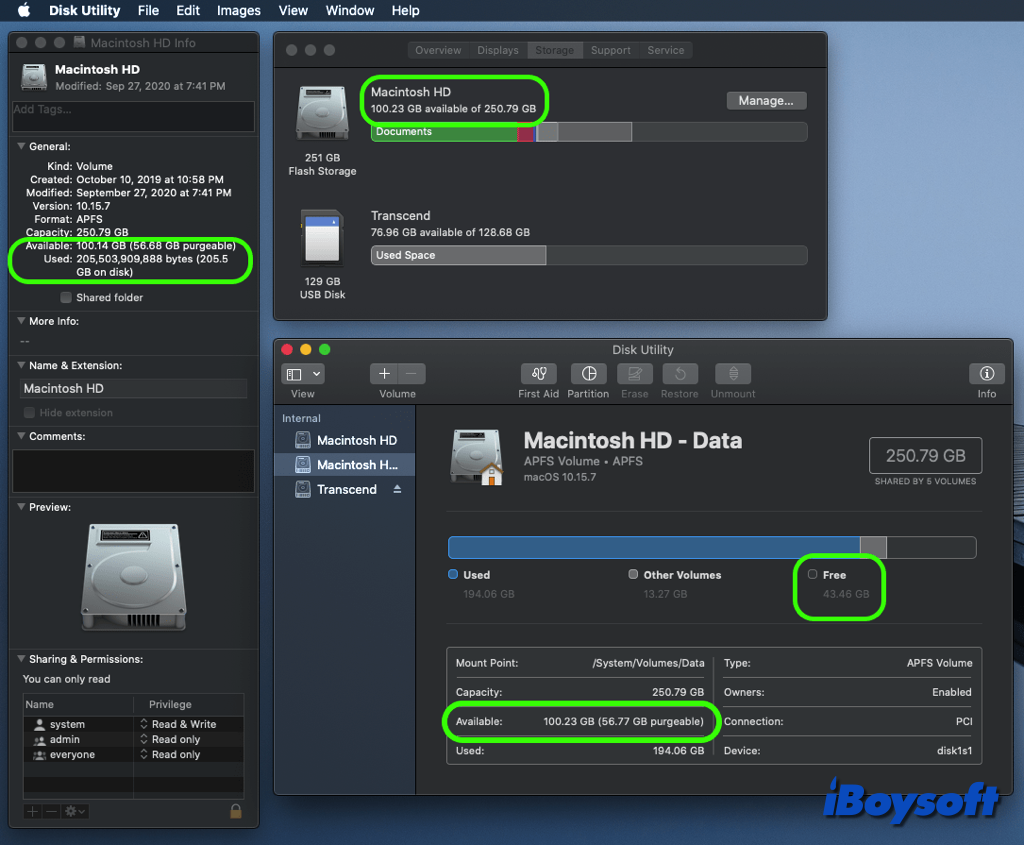Switch to the Displays tab

tap(497, 50)
